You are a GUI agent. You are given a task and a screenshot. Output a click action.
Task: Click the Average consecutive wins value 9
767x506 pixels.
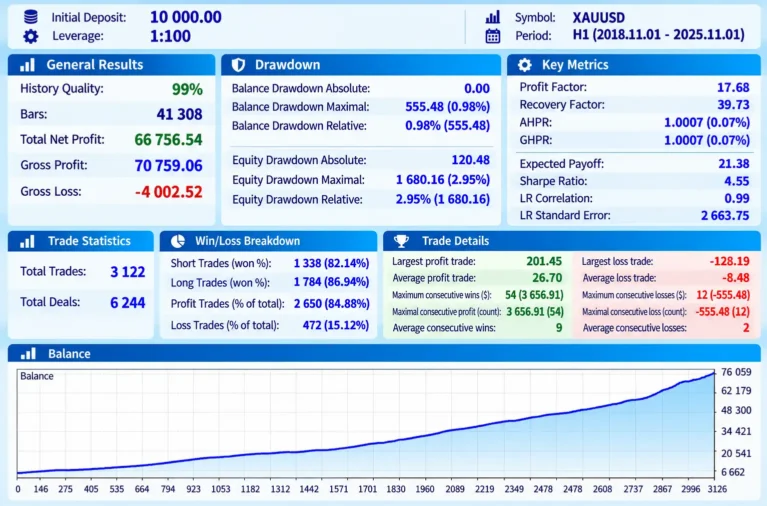tap(559, 328)
